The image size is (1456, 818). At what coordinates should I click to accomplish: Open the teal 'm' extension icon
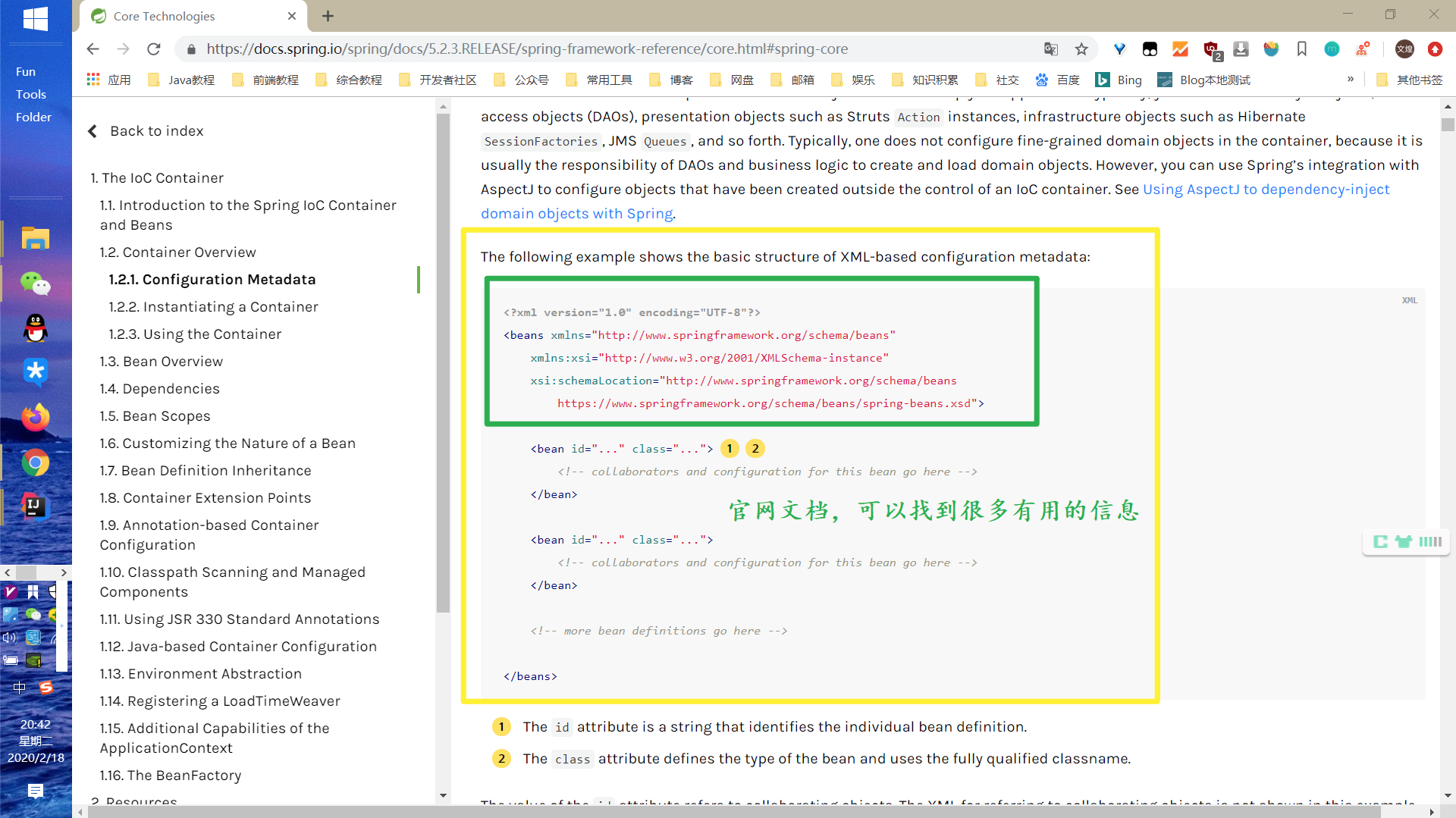(1332, 49)
